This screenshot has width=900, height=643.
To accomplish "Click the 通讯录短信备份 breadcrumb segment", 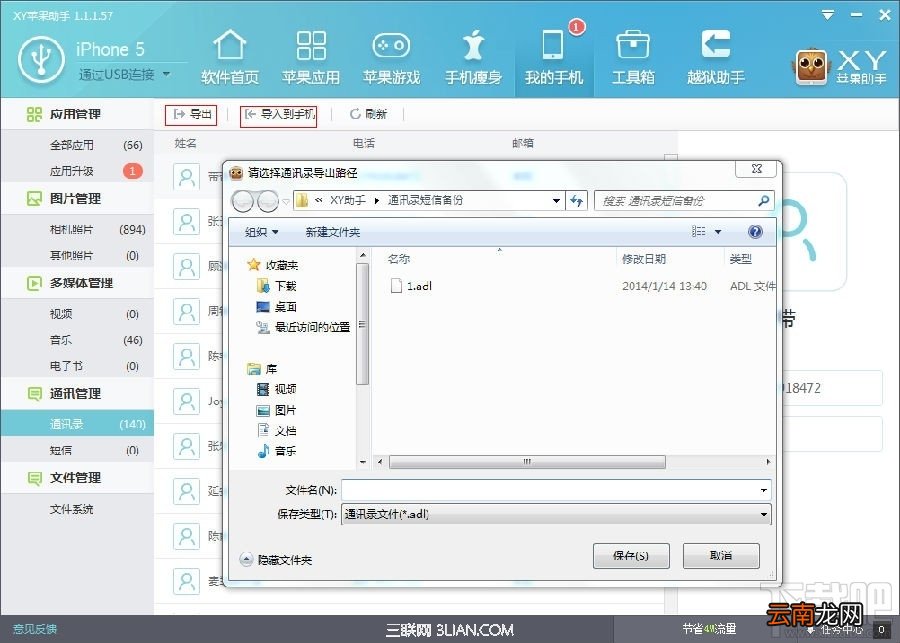I will coord(425,200).
